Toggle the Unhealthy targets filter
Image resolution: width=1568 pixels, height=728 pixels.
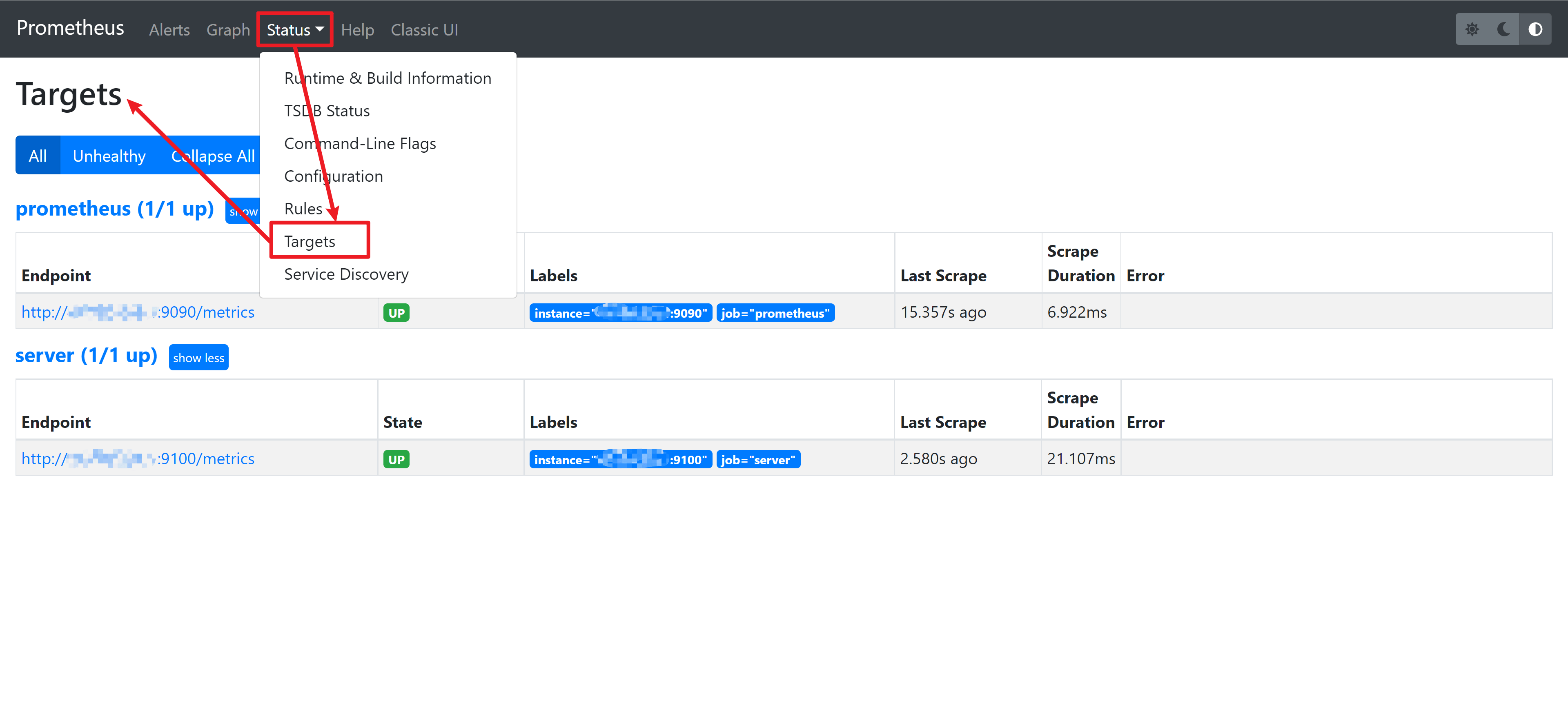tap(109, 156)
